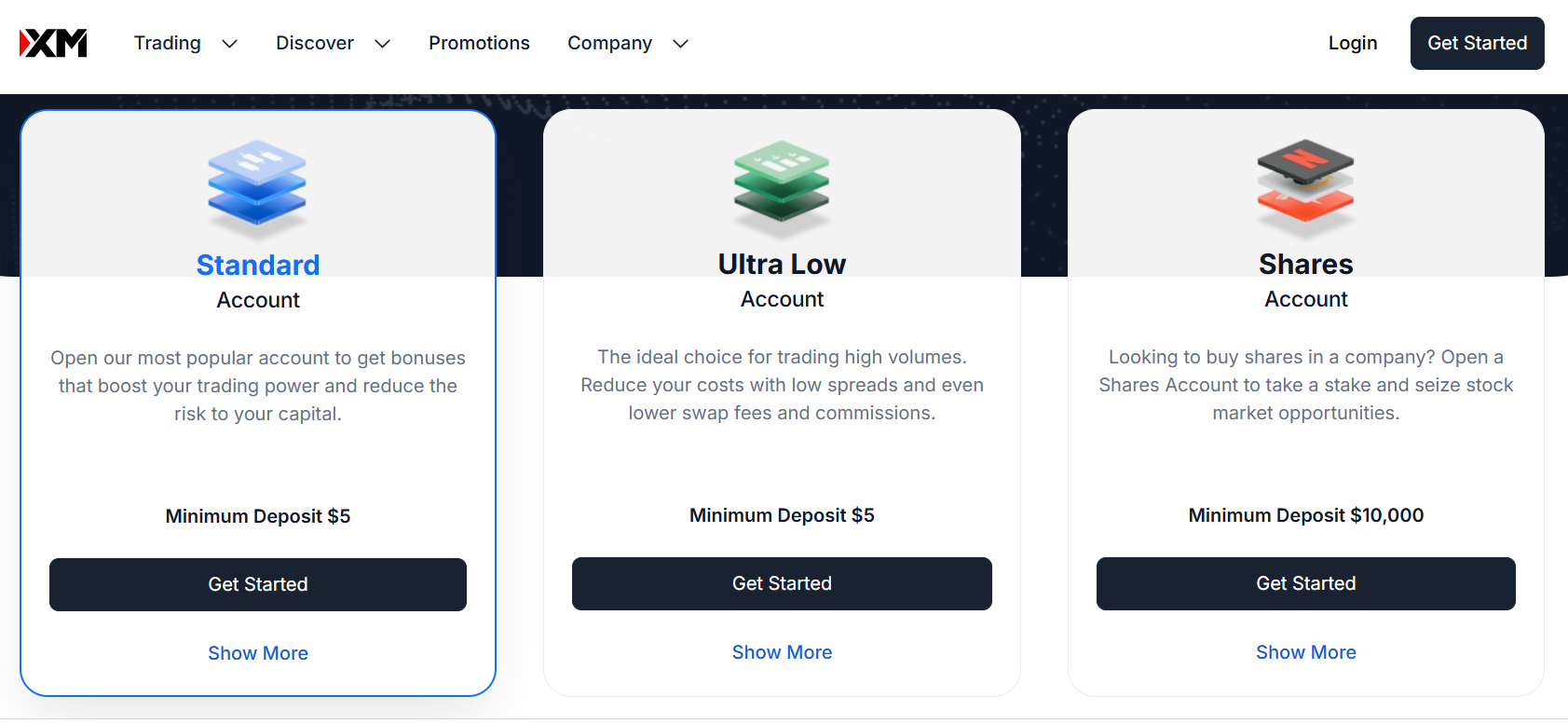The image size is (1568, 724).
Task: Show more about the Ultra Low Account
Action: (782, 652)
